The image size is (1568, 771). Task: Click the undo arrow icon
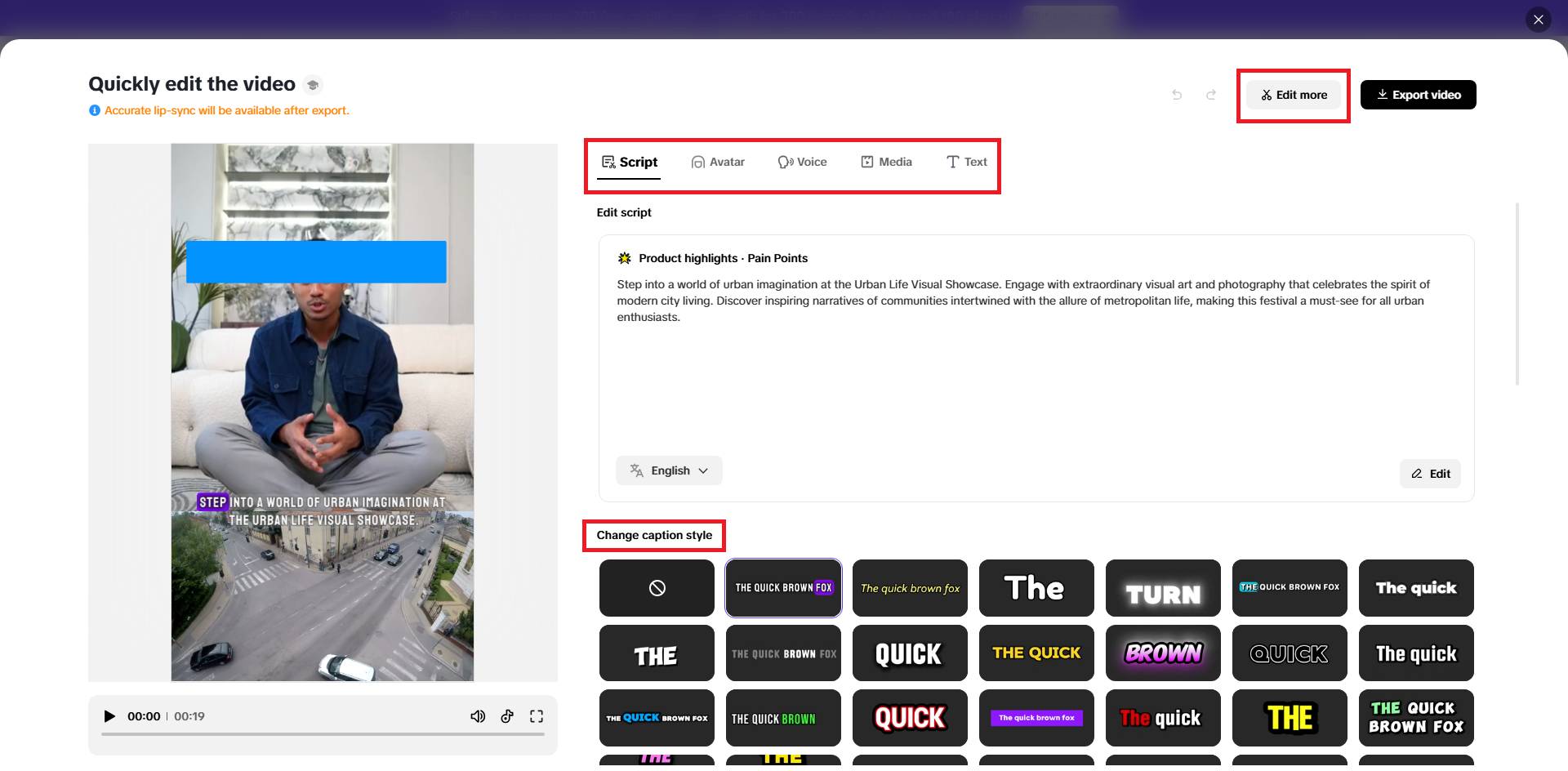pyautogui.click(x=1177, y=95)
